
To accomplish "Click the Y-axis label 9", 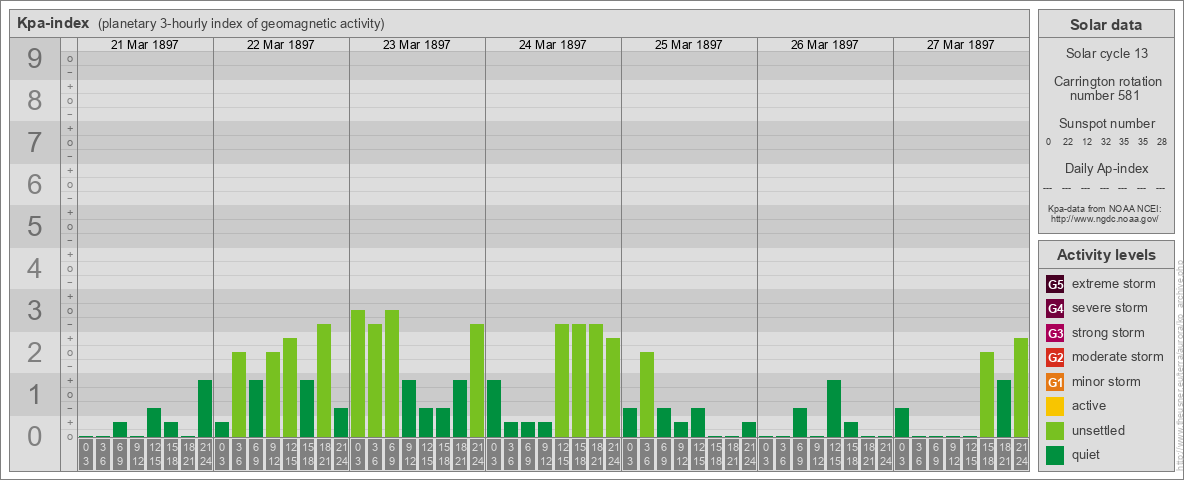I will point(35,59).
